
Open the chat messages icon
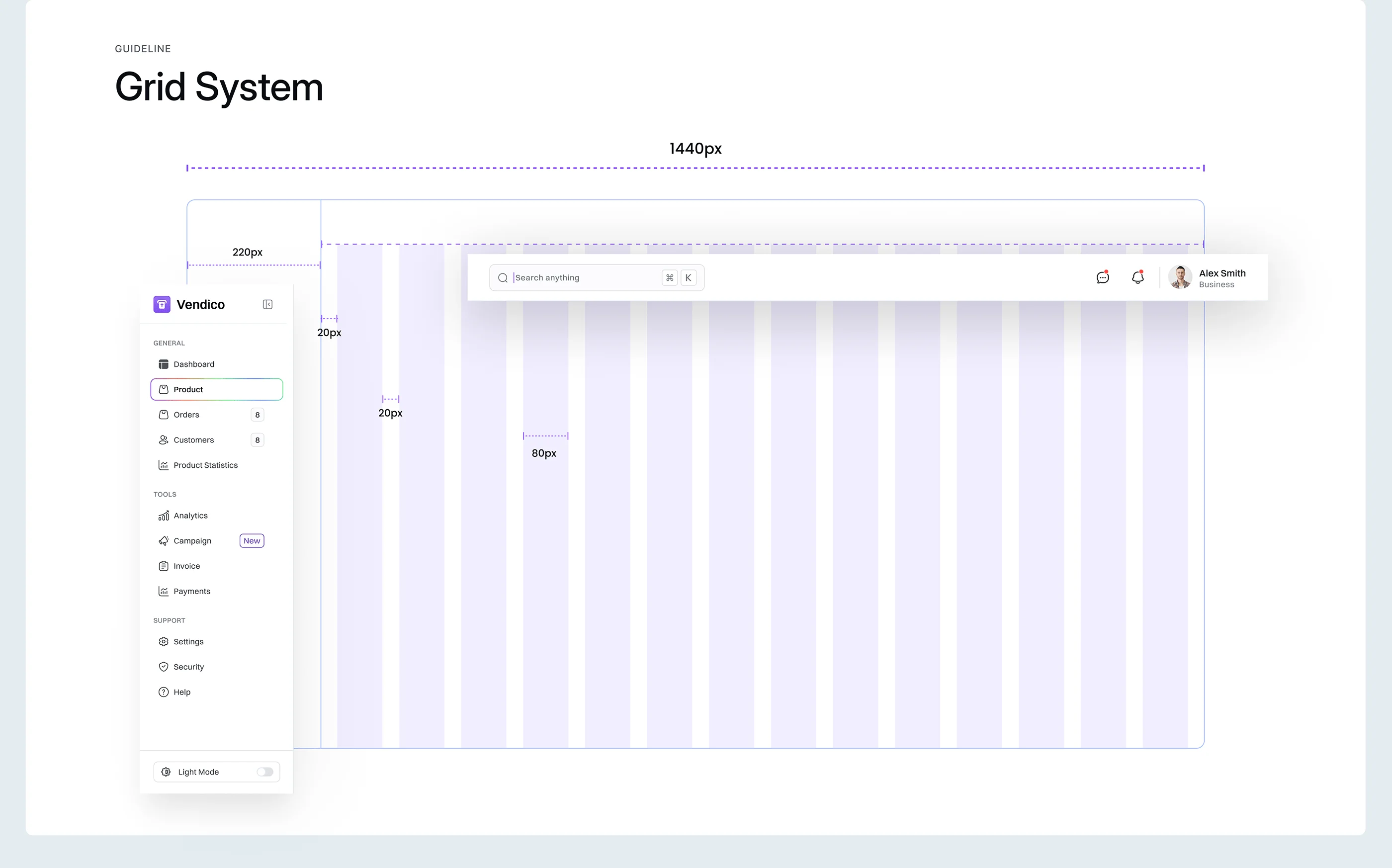pos(1102,278)
